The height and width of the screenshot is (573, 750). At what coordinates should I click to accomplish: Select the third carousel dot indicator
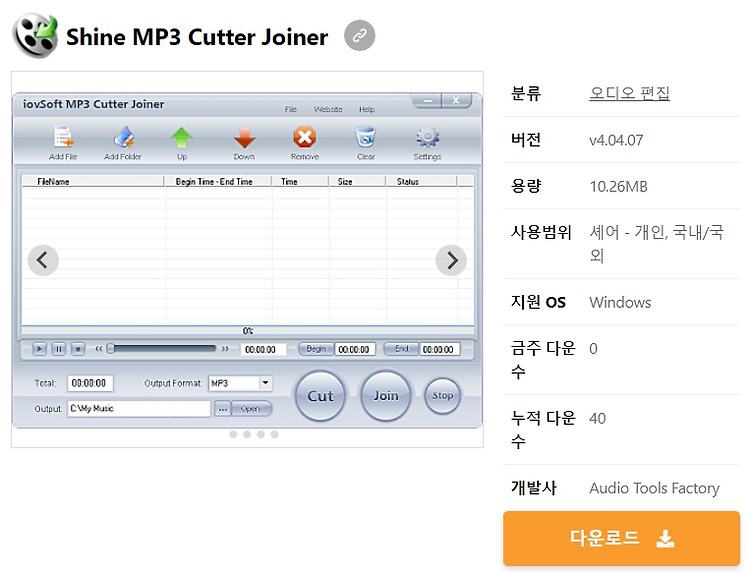[261, 434]
